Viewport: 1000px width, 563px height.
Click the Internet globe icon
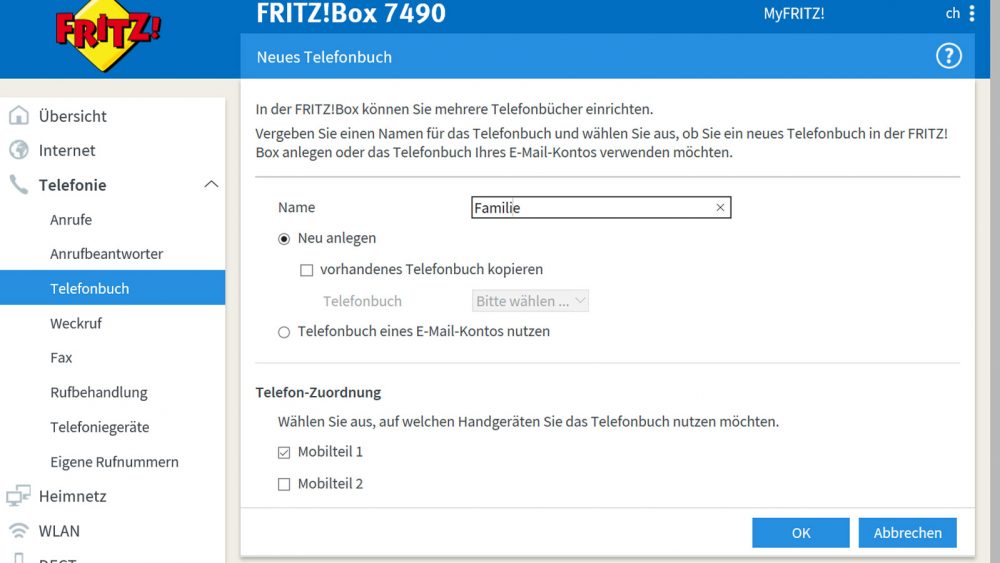pyautogui.click(x=18, y=150)
